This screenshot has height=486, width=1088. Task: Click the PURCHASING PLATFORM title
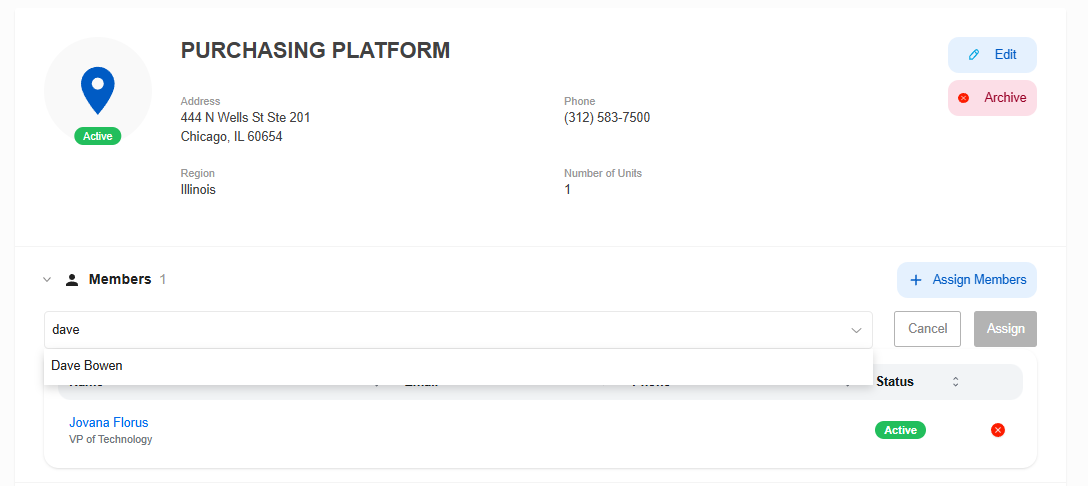tap(315, 51)
